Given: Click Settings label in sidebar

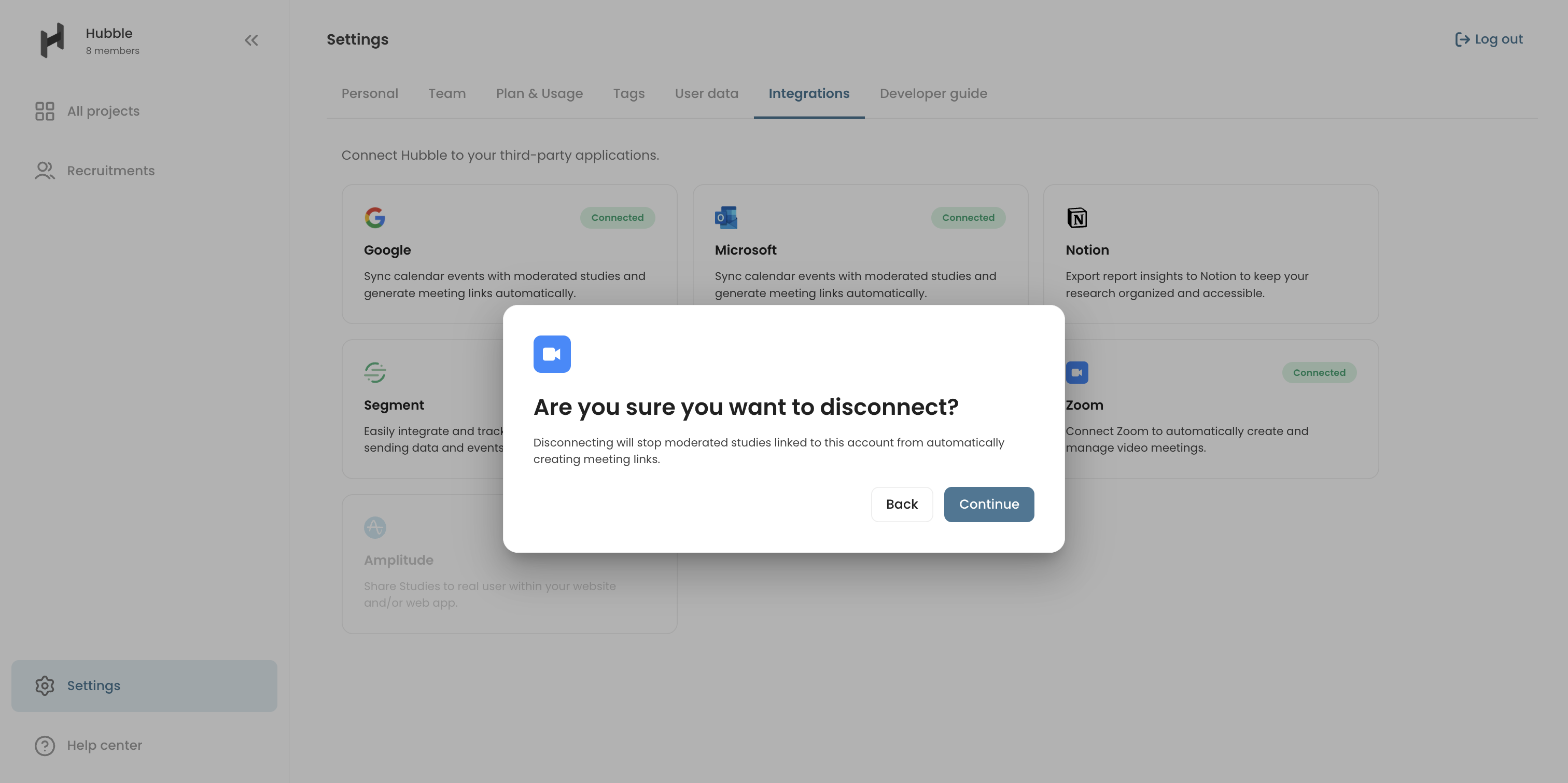Looking at the screenshot, I should (93, 686).
